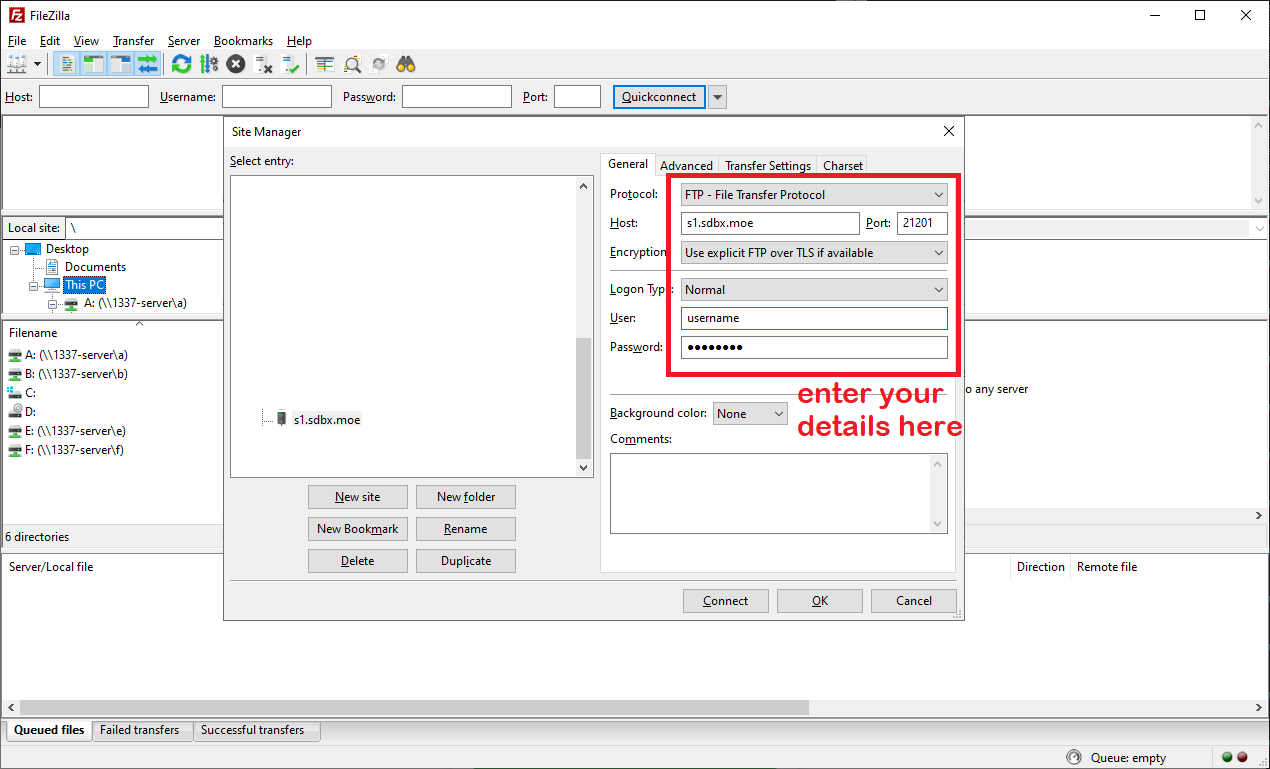Open the View menu
Image resolution: width=1270 pixels, height=769 pixels.
pos(87,41)
